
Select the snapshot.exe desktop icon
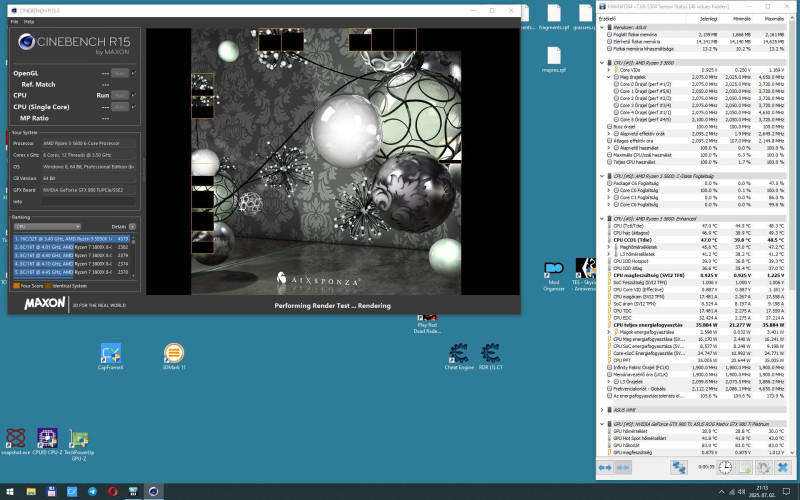click(x=15, y=441)
